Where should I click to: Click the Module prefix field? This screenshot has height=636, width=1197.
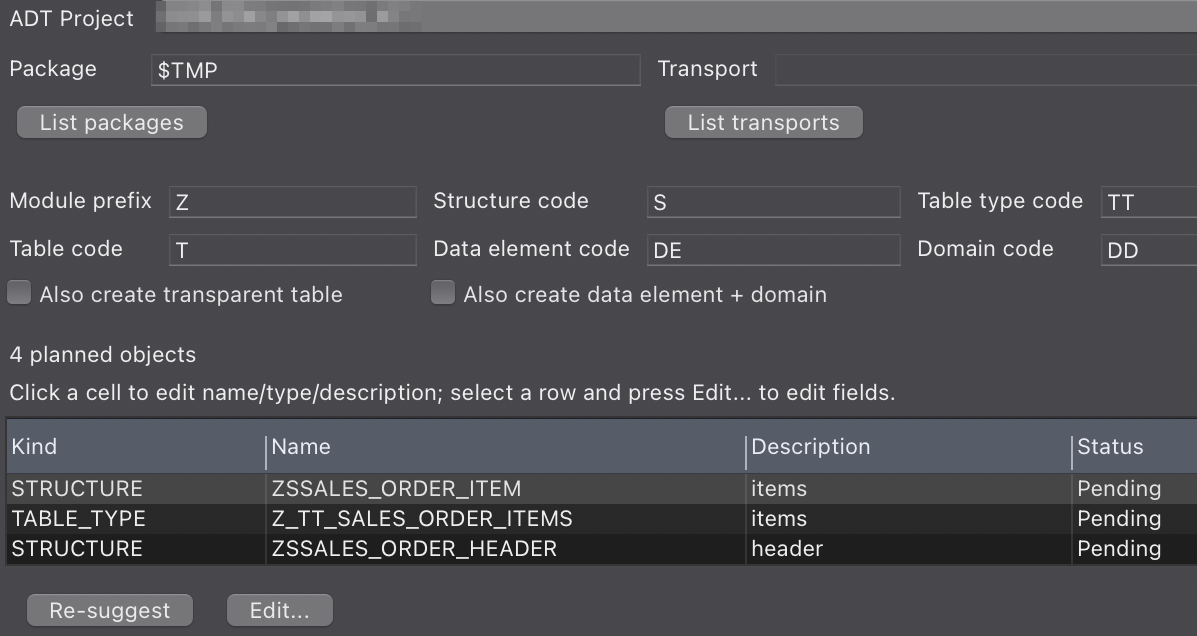[292, 202]
